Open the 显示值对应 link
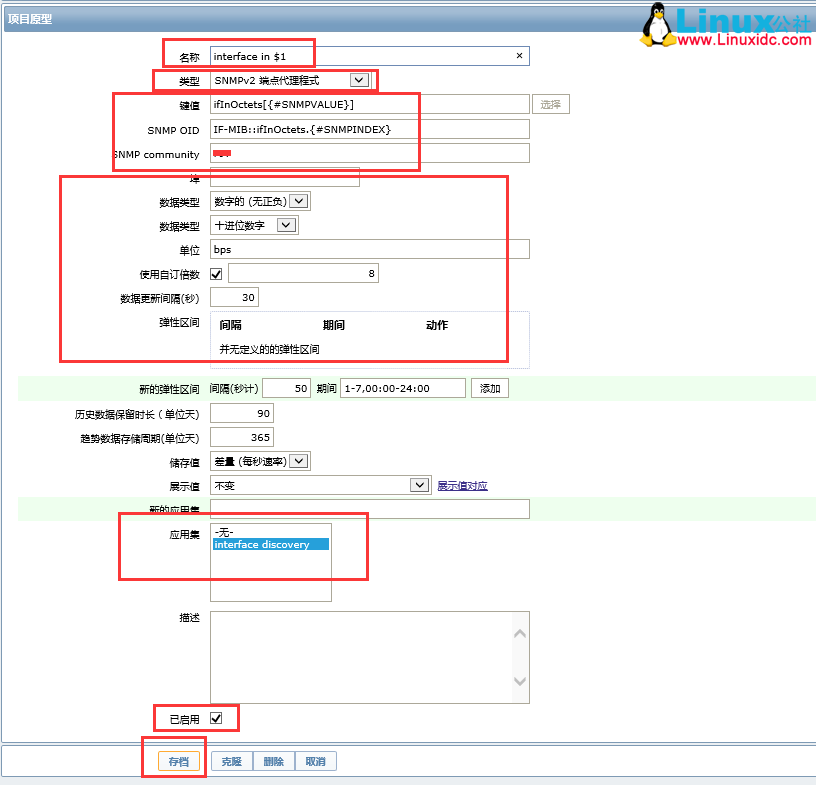This screenshot has width=816, height=785. click(x=461, y=485)
